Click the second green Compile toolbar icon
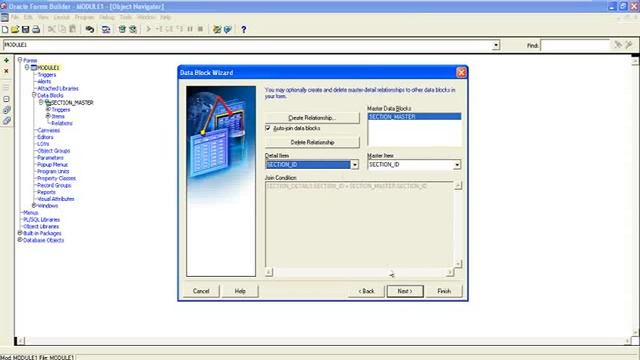This screenshot has height=360, width=640. coord(133,29)
